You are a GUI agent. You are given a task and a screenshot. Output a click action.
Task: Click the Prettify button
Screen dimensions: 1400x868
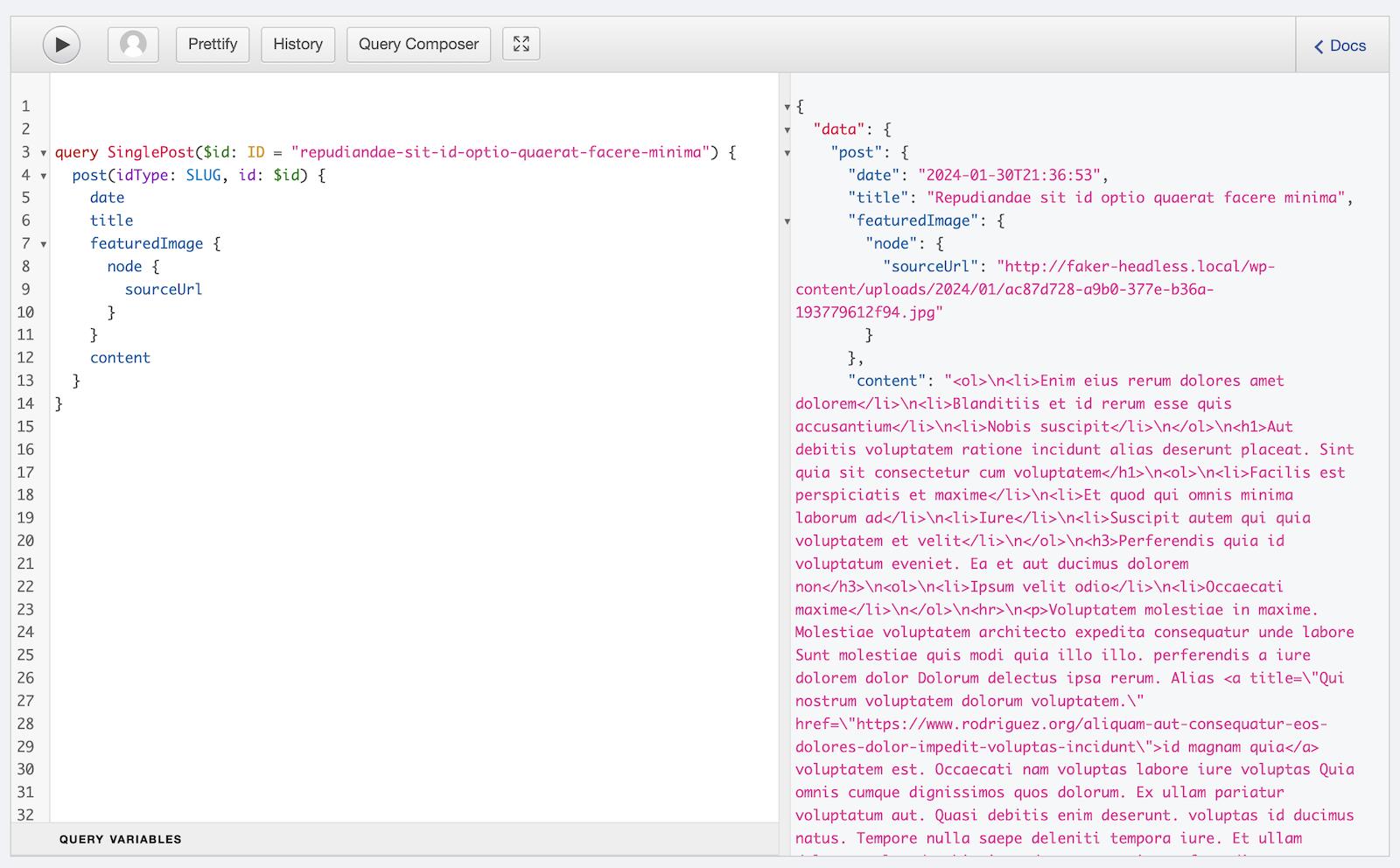point(212,44)
